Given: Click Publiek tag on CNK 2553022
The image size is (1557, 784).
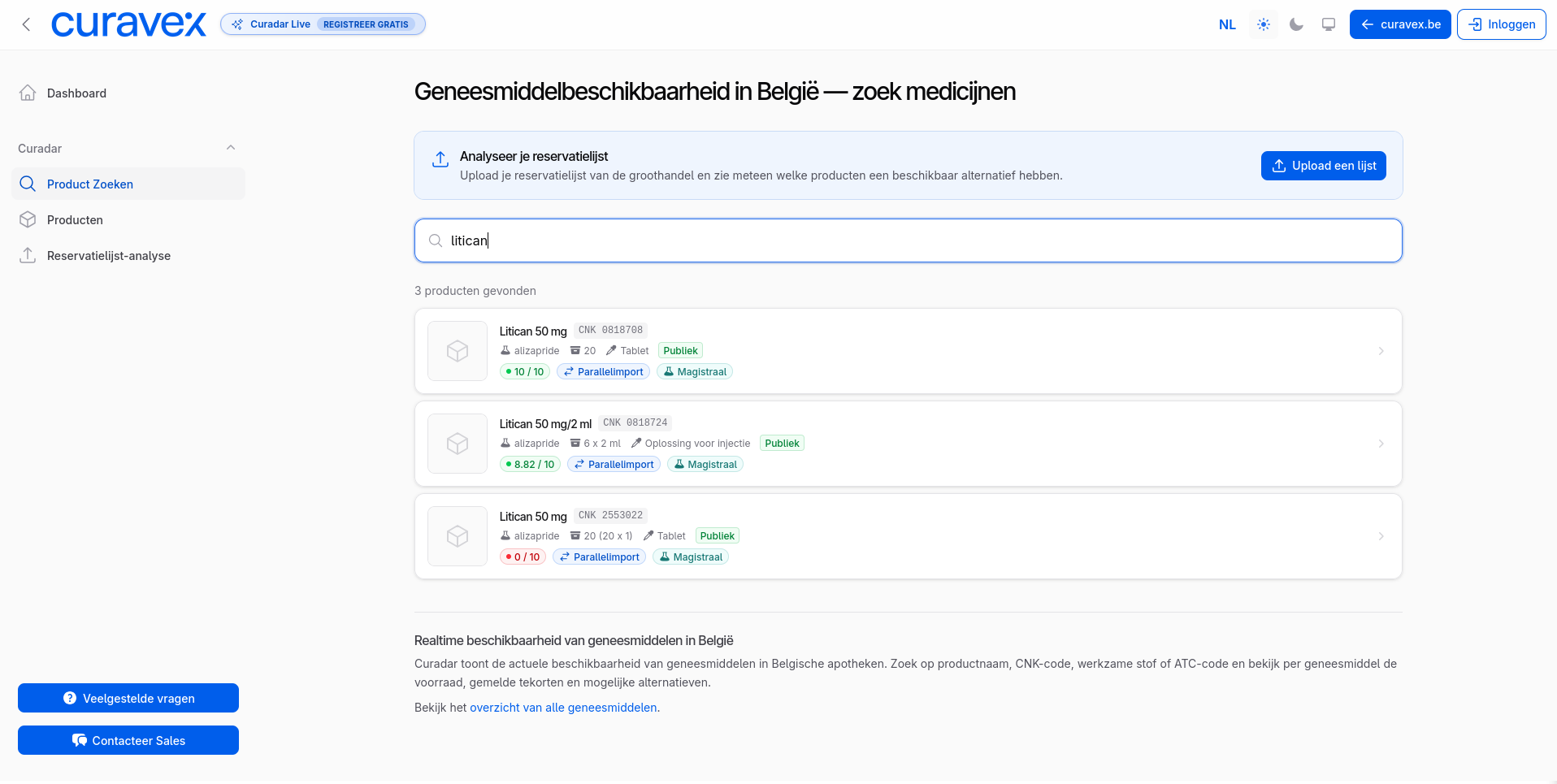Looking at the screenshot, I should [x=718, y=536].
